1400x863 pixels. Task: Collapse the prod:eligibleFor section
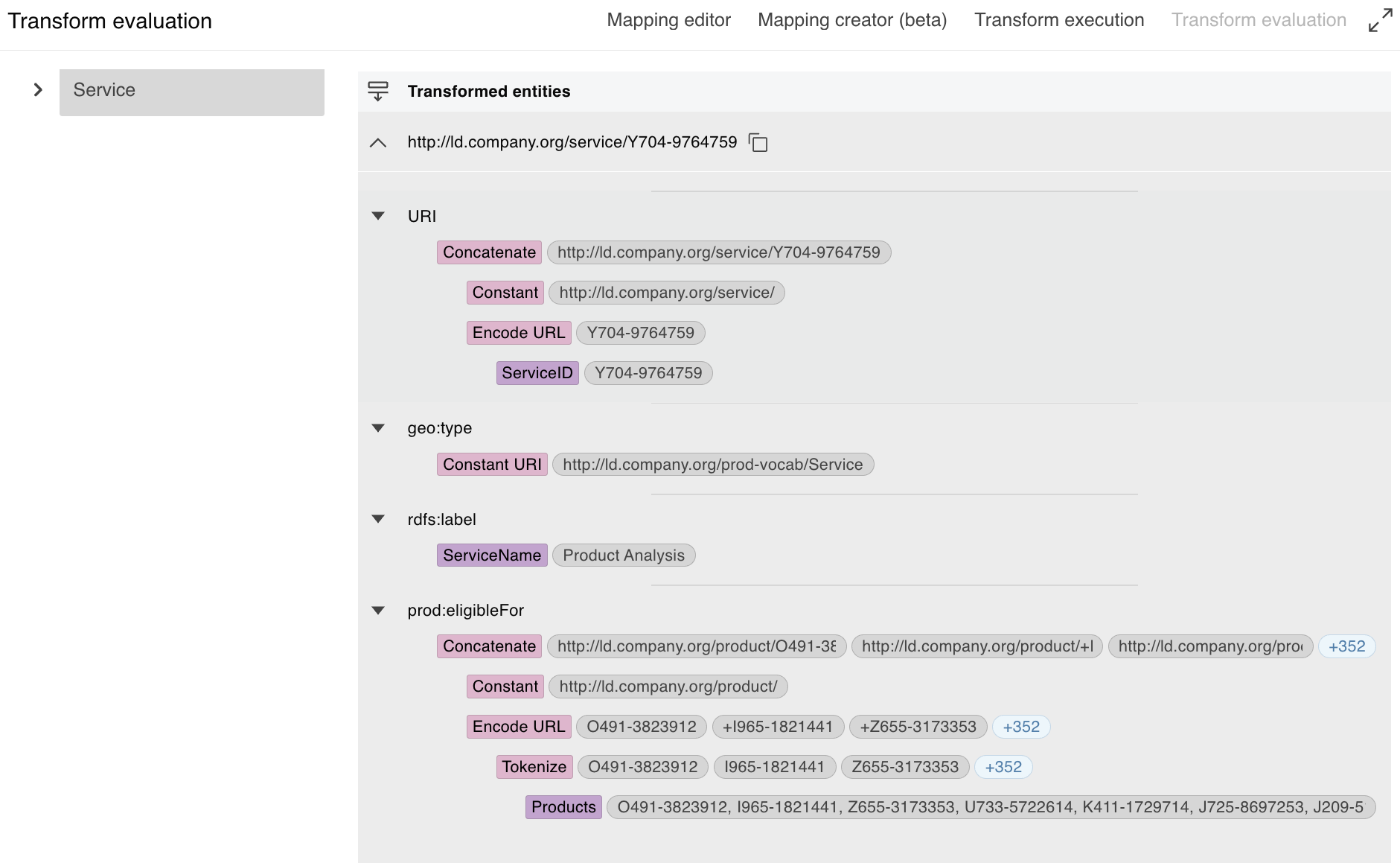tap(378, 611)
